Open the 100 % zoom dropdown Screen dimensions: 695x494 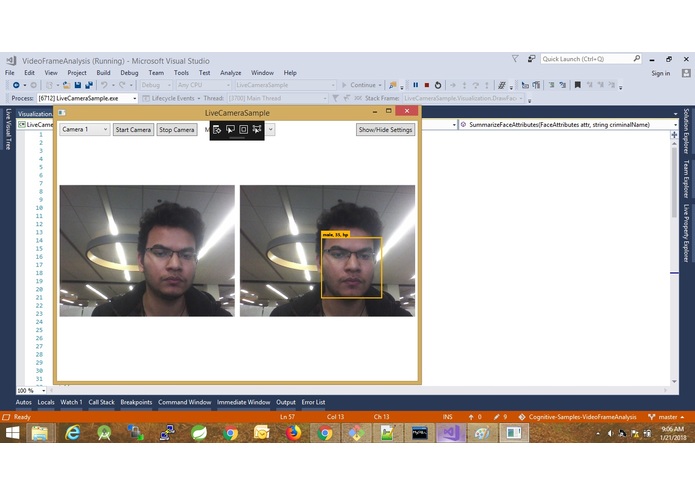coord(31,391)
